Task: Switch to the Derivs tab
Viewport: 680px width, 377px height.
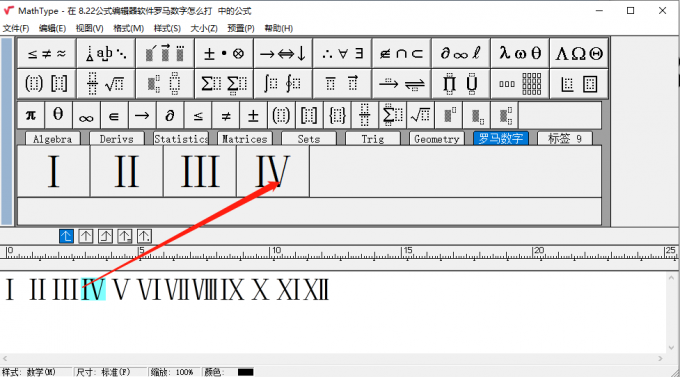Action: [x=116, y=139]
